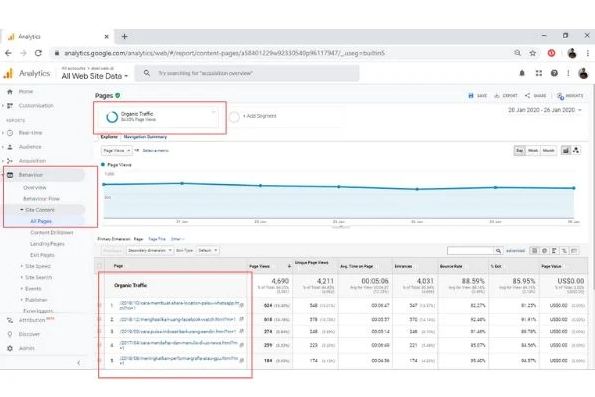Open the notifications bell icon
The width and height of the screenshot is (595, 397).
(x=522, y=73)
